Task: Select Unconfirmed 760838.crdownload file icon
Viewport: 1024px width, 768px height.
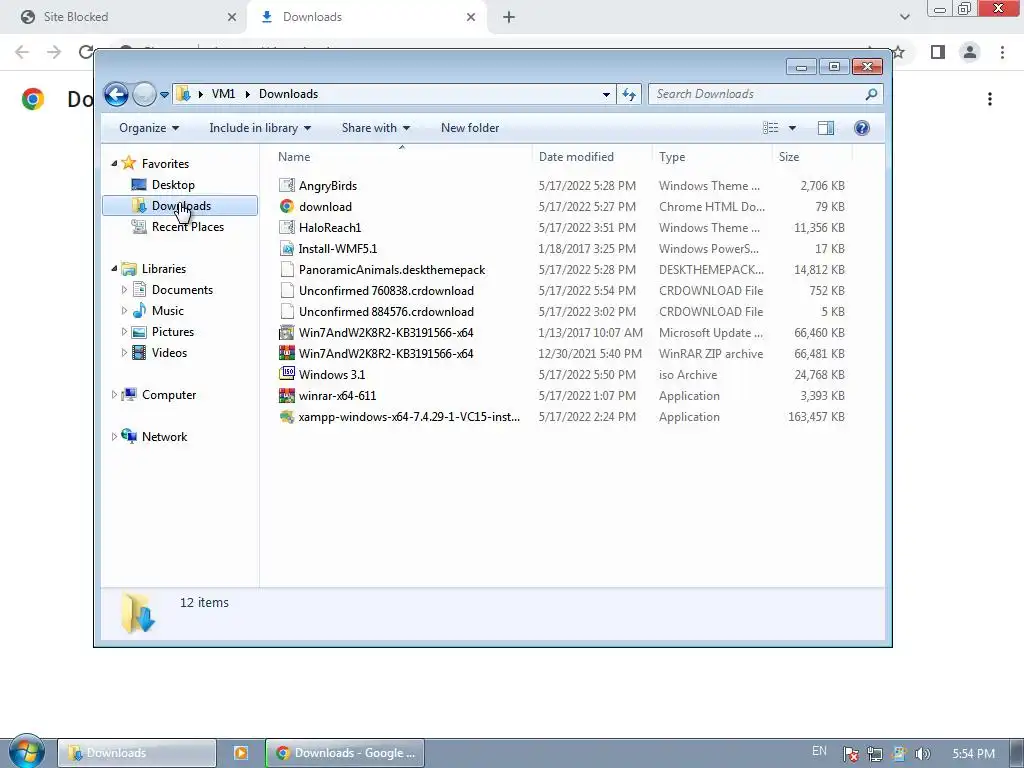Action: pyautogui.click(x=287, y=291)
